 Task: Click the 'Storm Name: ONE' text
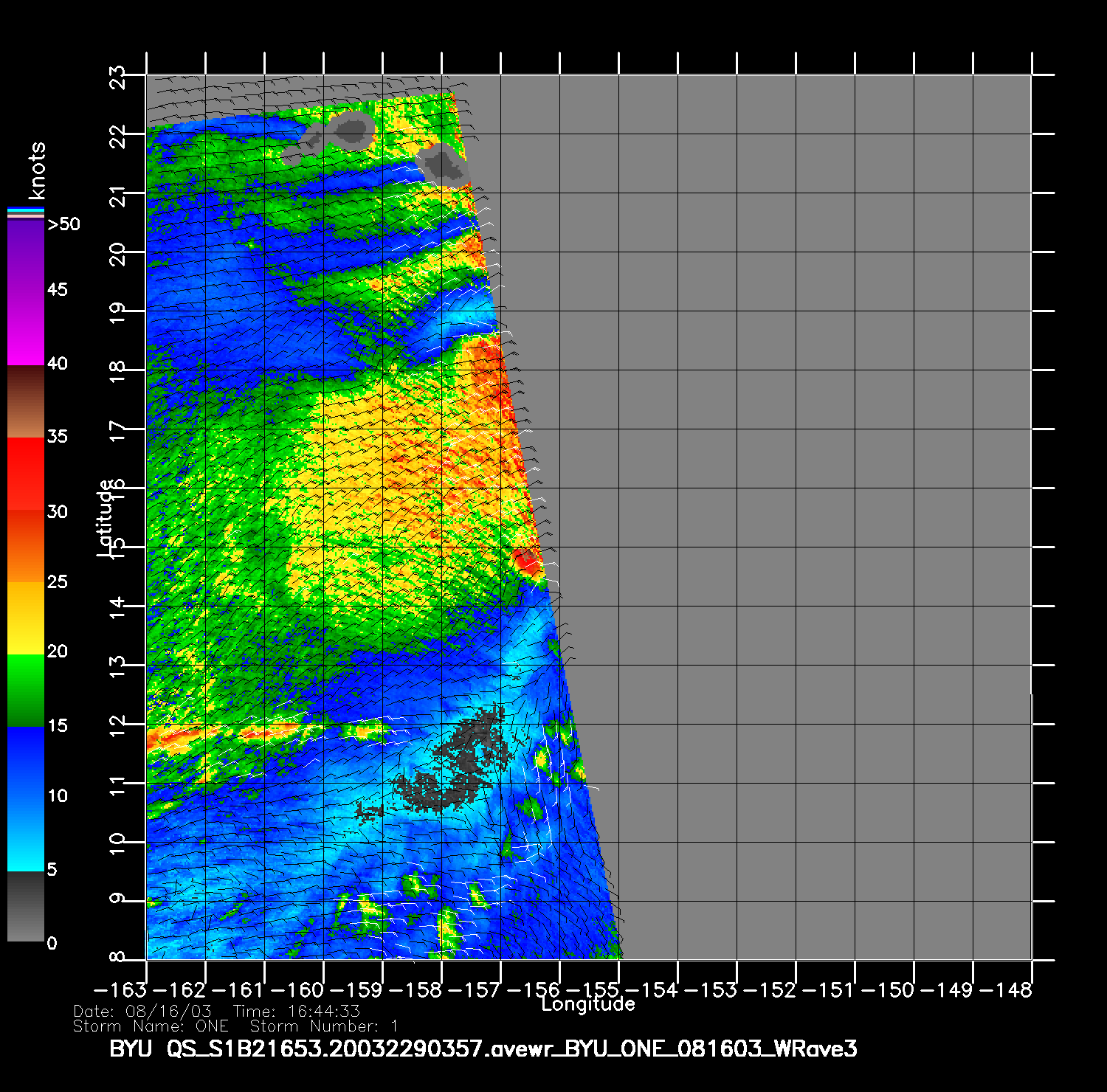151,1026
